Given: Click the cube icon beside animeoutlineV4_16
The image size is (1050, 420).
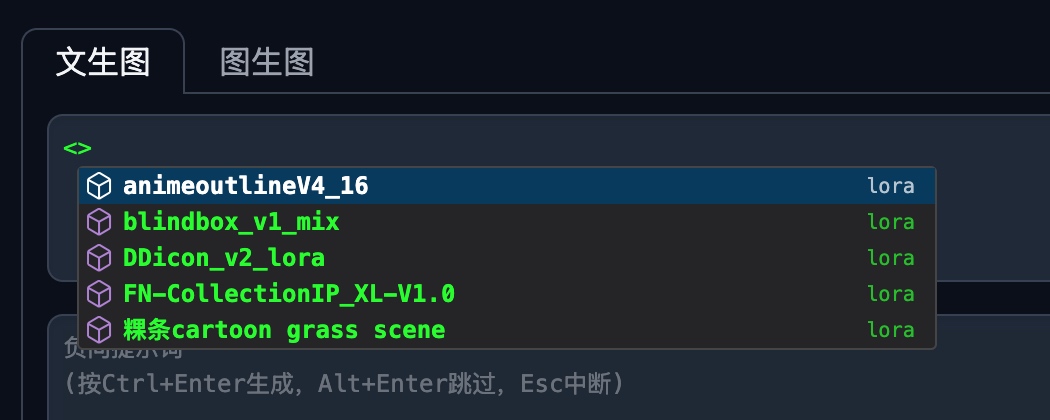Looking at the screenshot, I should [x=98, y=186].
